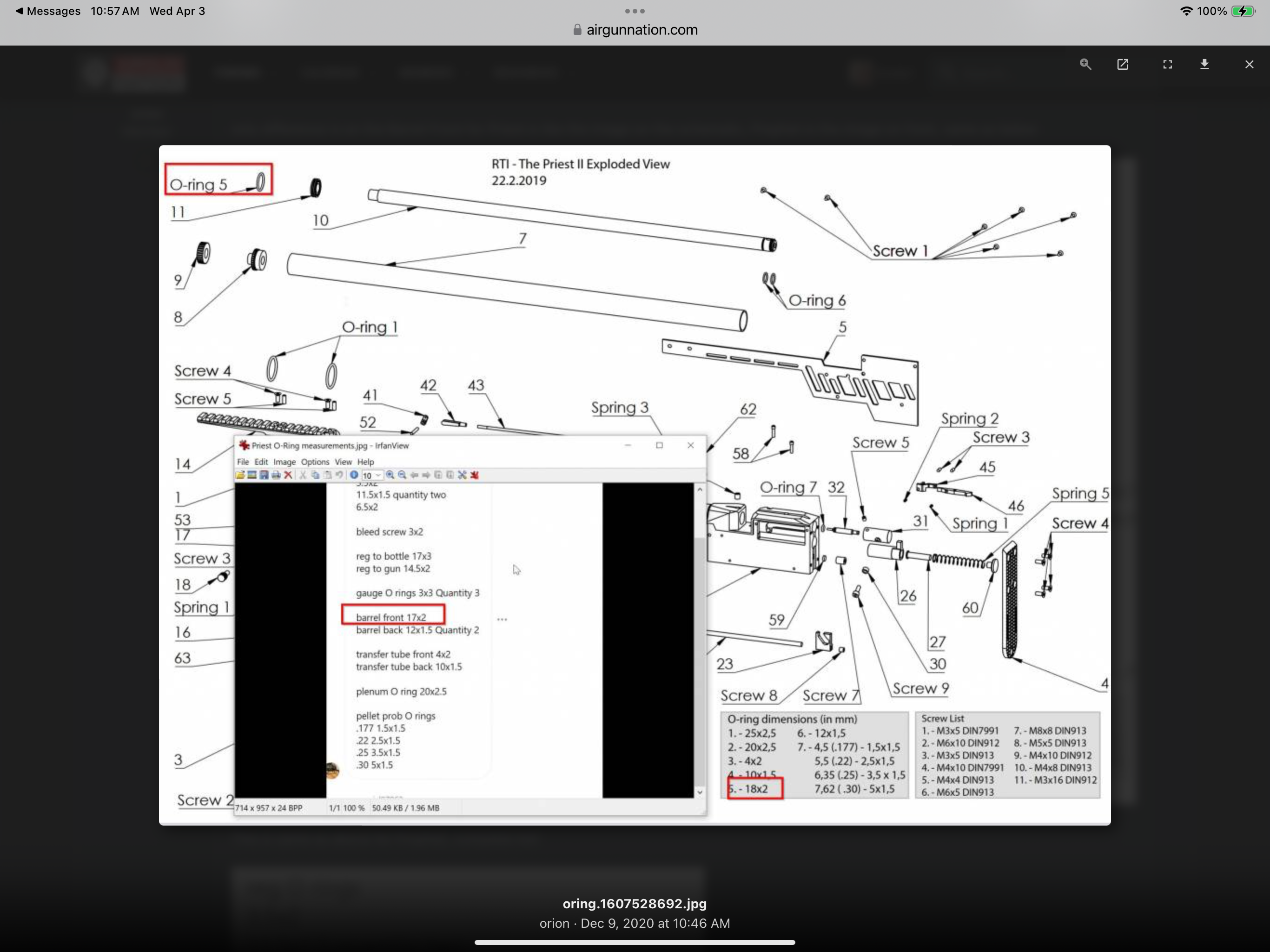The width and height of the screenshot is (1270, 952).
Task: Click IrfanView slideshow toolbar icon
Action: coord(252,475)
